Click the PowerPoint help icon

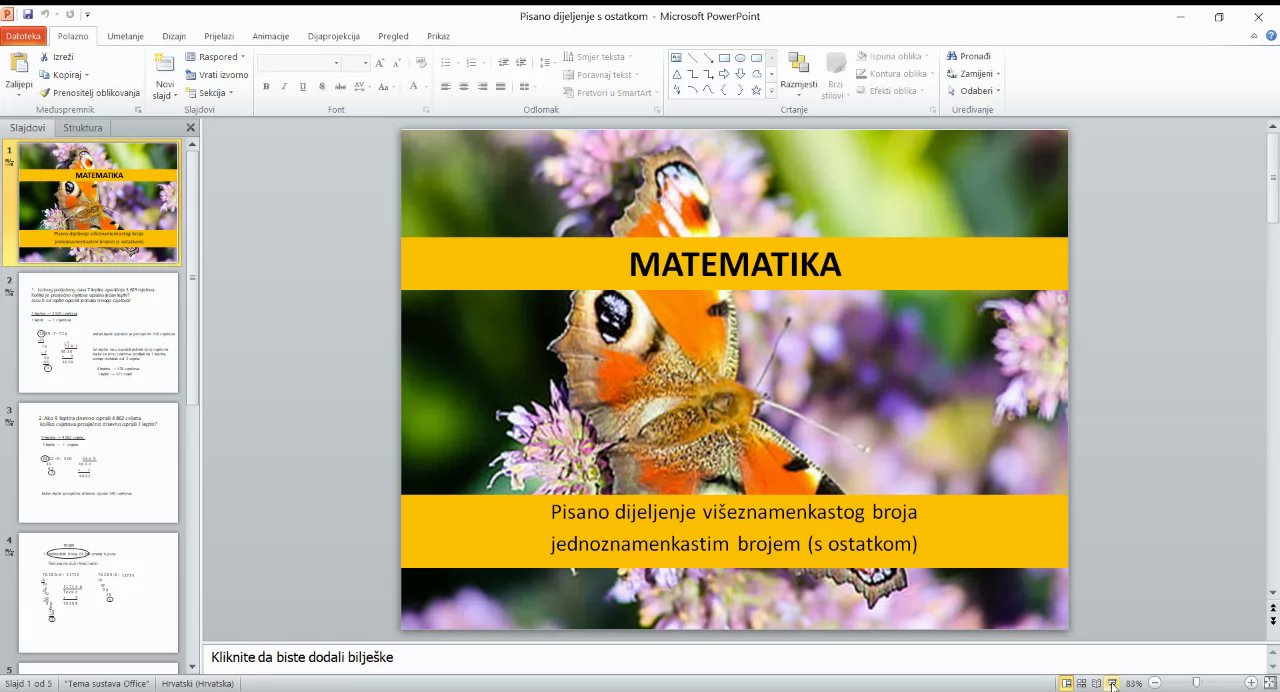[1271, 36]
